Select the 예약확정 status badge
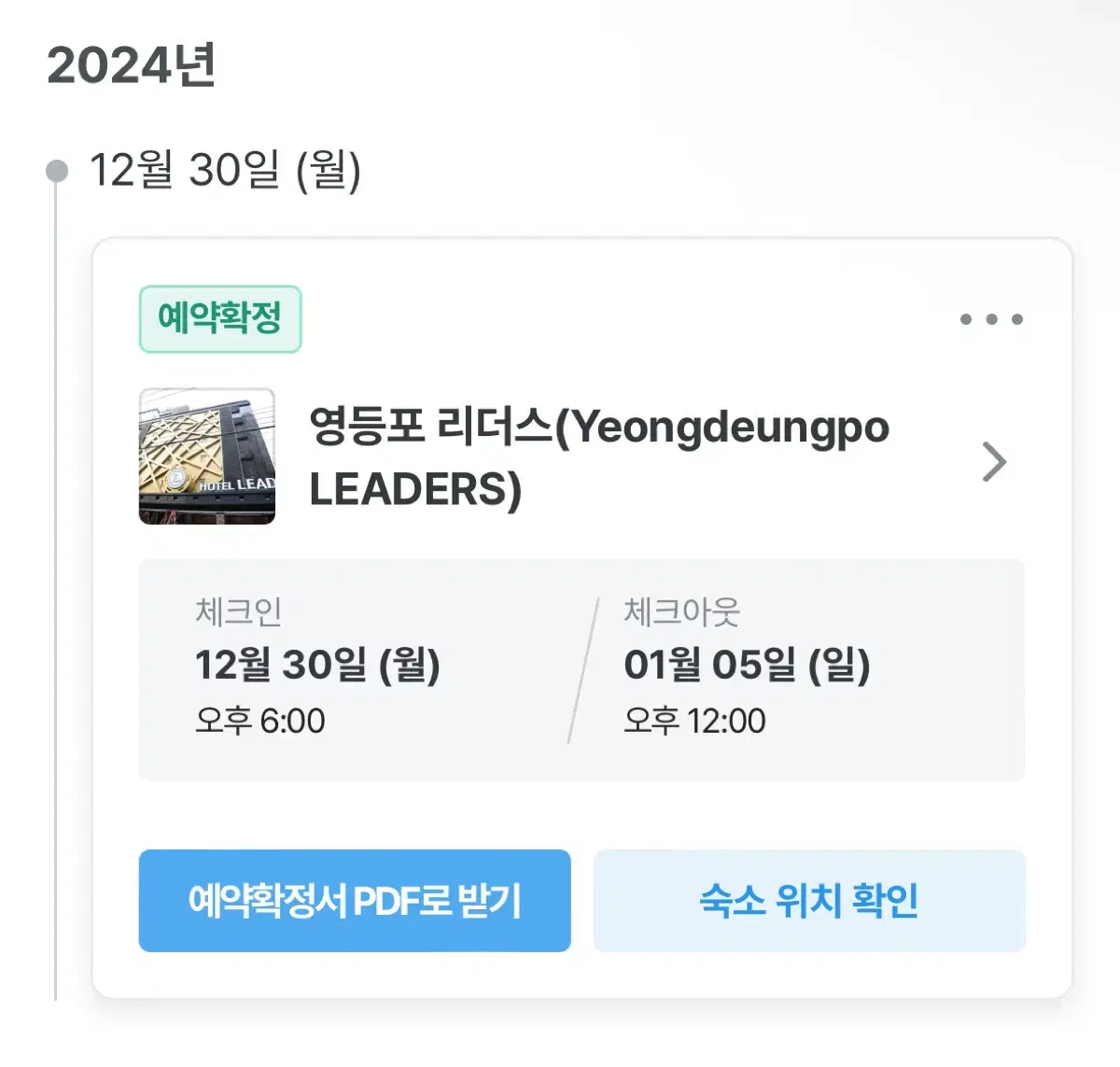Viewport: 1120px width, 1067px height. coord(220,318)
